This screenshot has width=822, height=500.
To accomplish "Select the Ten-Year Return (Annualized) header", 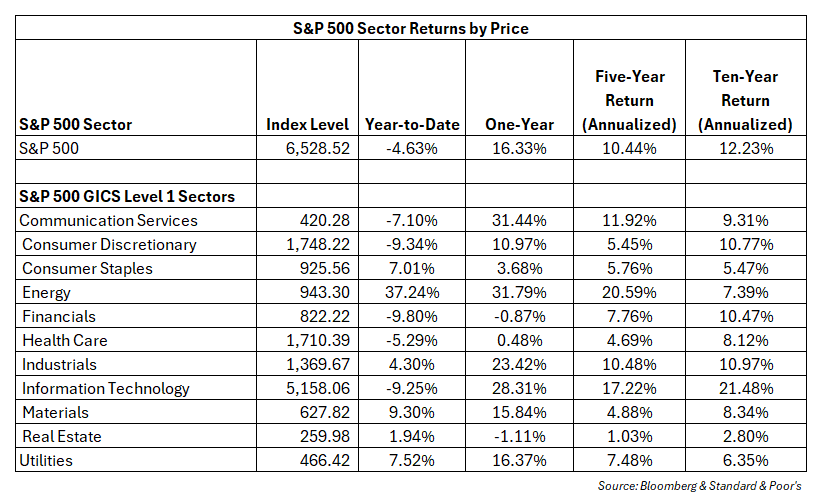I will pyautogui.click(x=745, y=100).
